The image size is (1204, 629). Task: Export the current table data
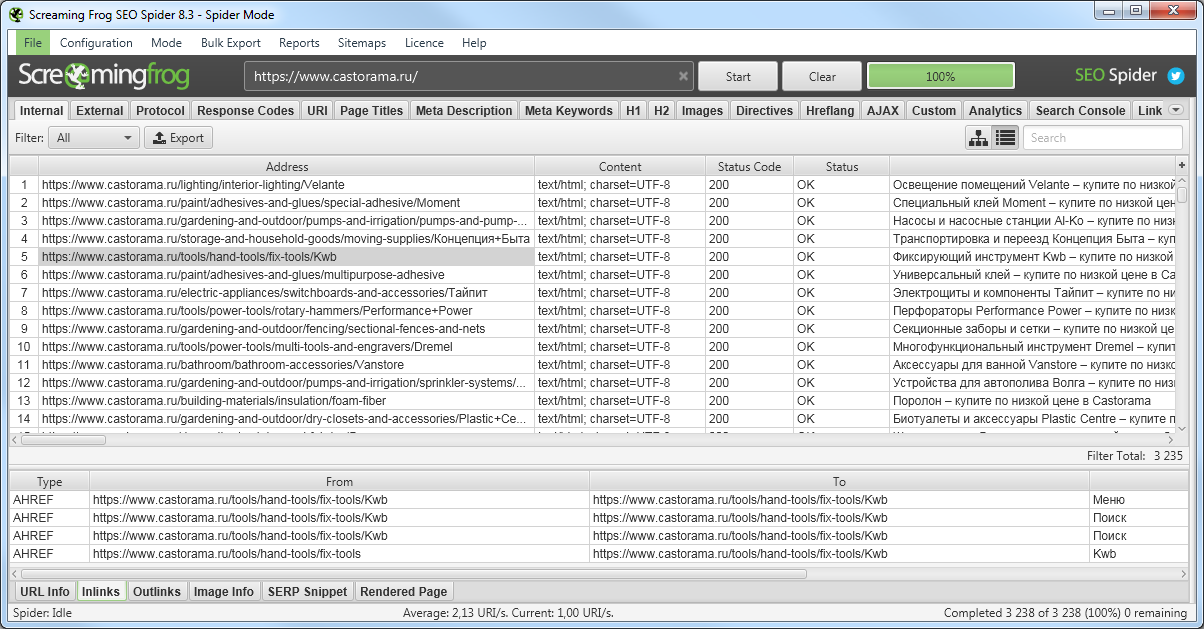click(x=178, y=138)
